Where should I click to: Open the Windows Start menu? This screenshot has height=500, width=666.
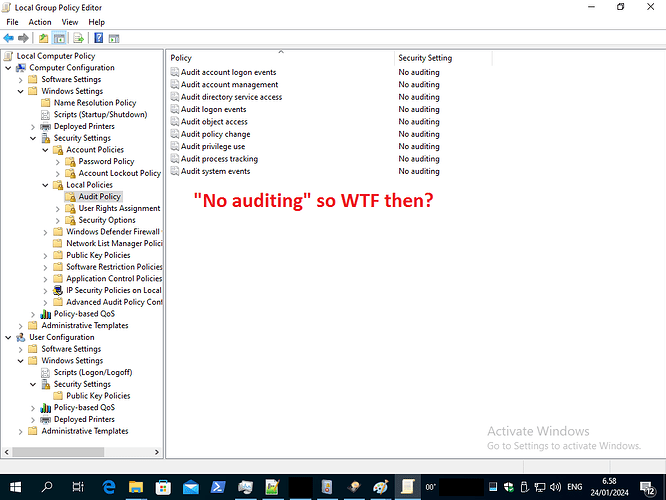tap(15, 487)
